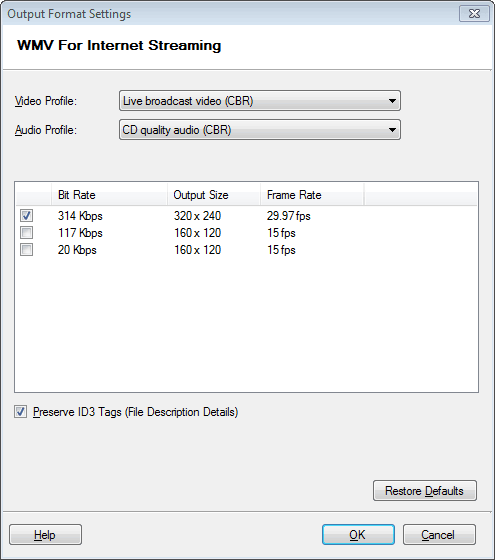This screenshot has height=560, width=495.
Task: Sort by Output Size column header
Action: point(214,195)
